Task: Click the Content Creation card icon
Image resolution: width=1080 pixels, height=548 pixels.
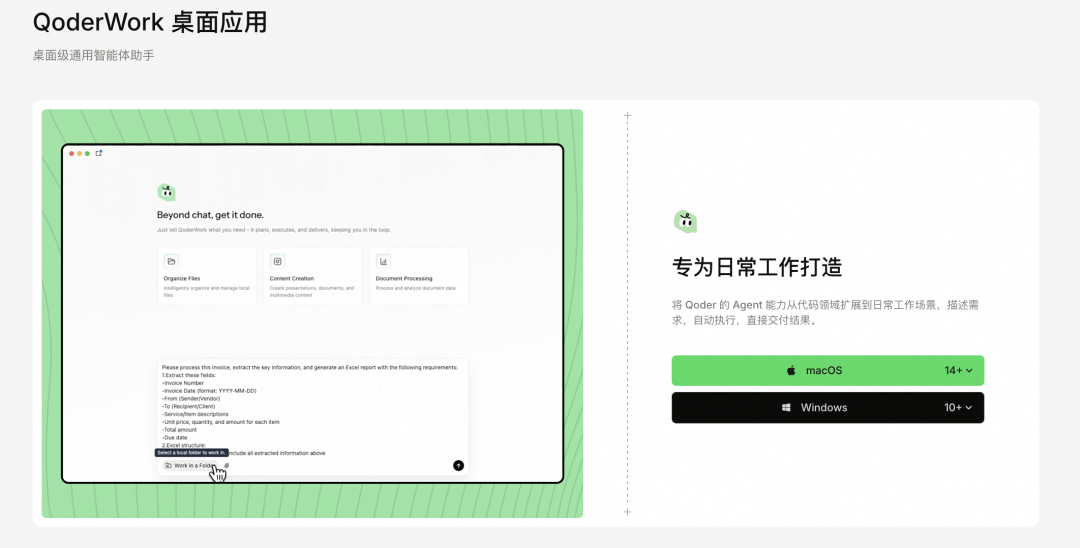Action: click(278, 261)
